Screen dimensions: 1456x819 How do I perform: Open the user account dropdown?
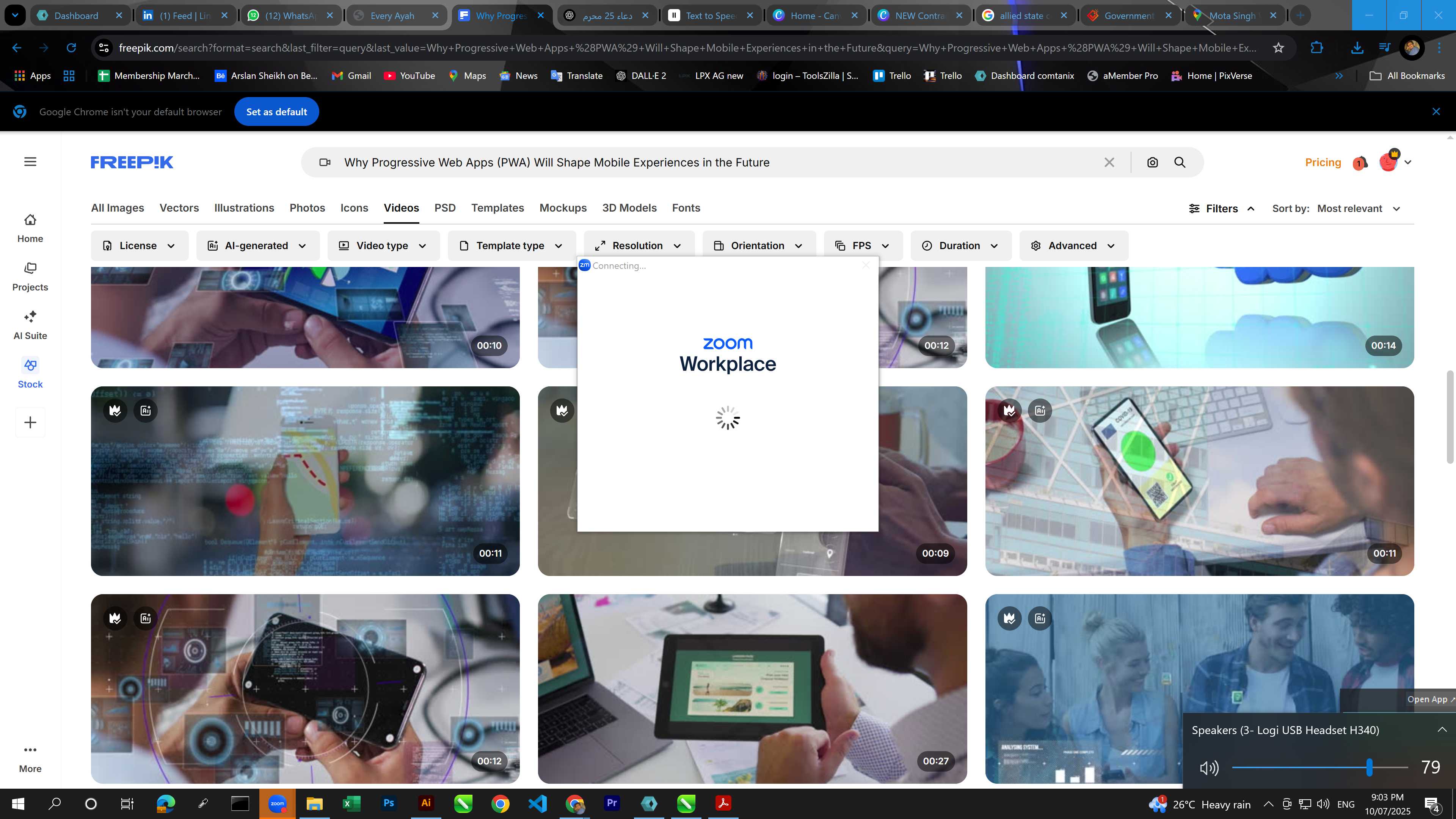point(1407,162)
